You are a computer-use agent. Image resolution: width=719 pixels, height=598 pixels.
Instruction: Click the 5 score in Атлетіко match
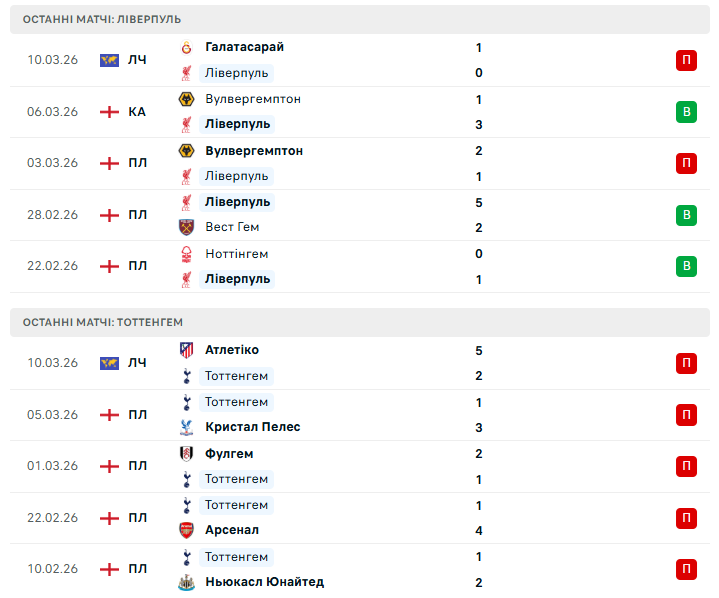tap(480, 350)
